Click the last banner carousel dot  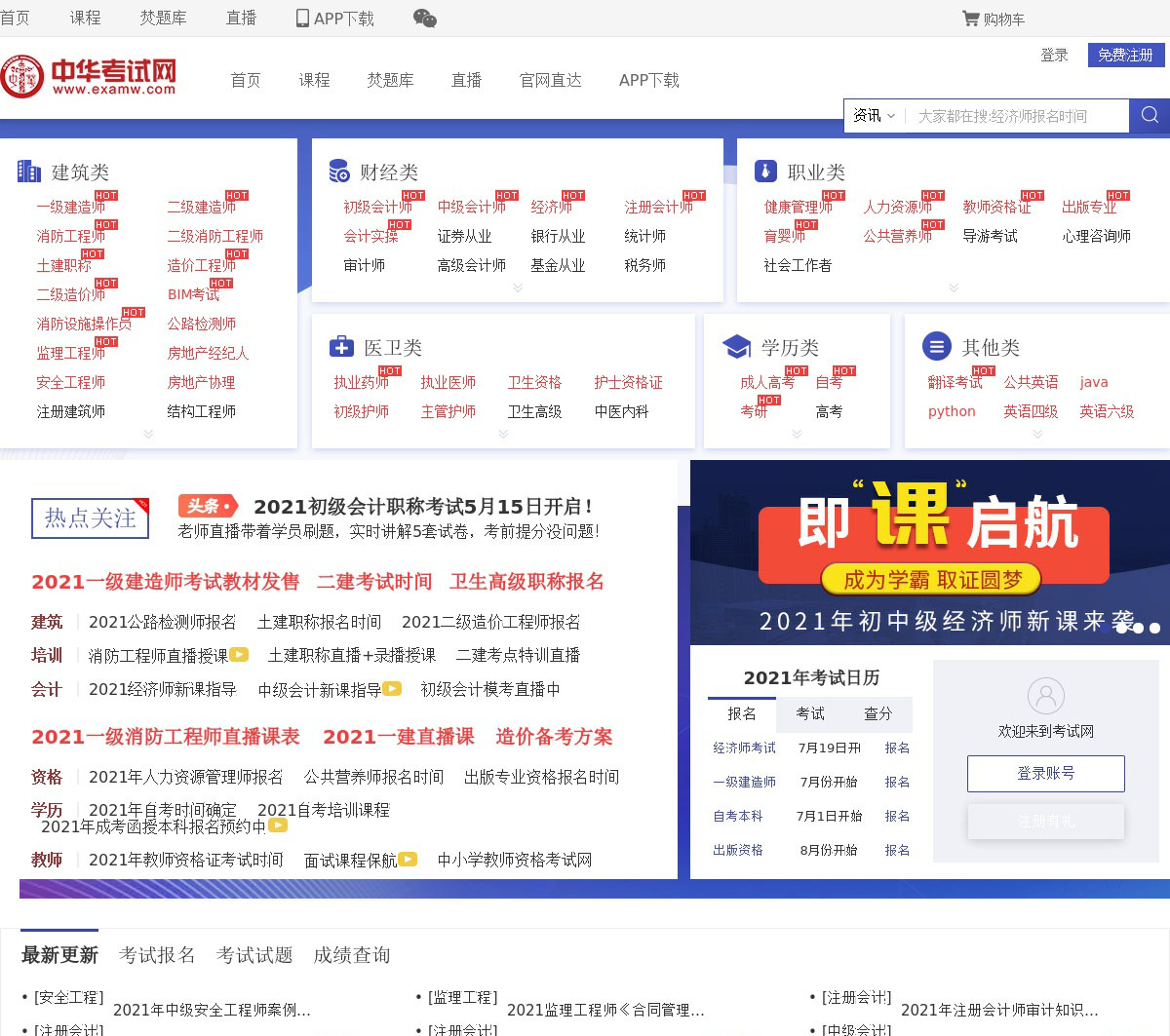(x=1154, y=628)
